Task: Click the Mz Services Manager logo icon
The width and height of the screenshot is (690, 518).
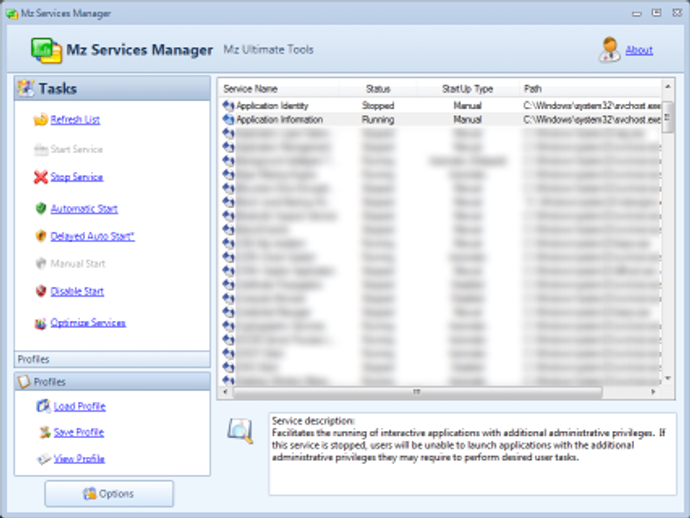Action: tap(46, 50)
